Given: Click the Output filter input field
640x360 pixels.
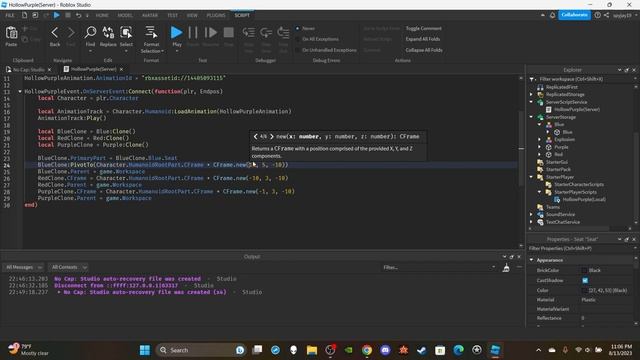Looking at the screenshot, I should [438, 267].
